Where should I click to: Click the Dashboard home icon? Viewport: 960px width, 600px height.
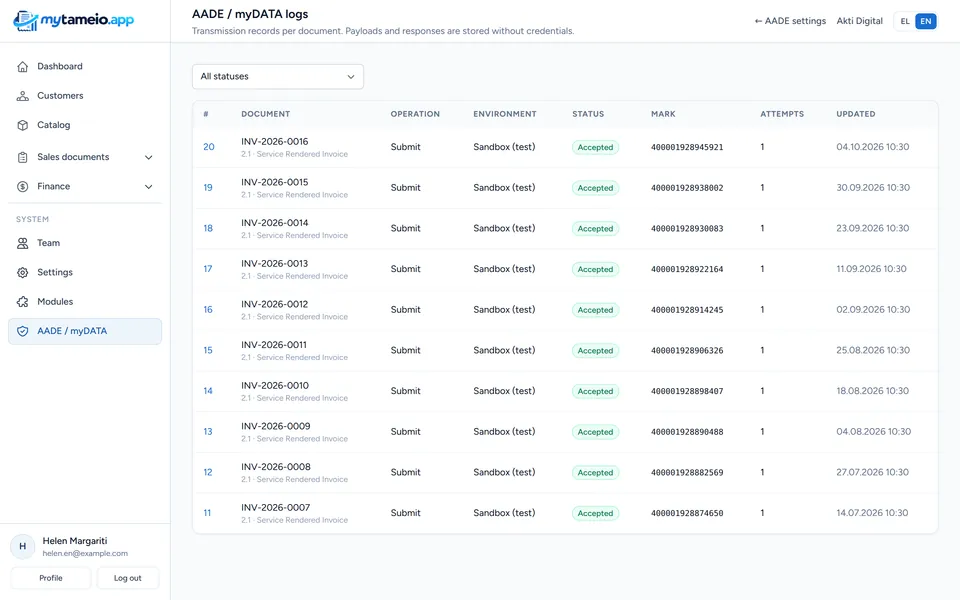[23, 67]
